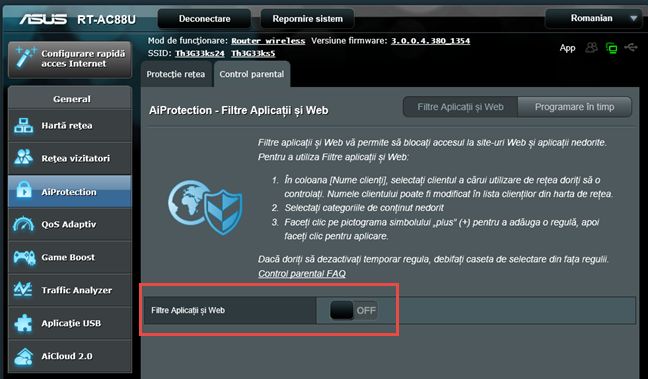Screen dimensions: 648x379
Task: Open Traffic Analyzer chart icon
Action: click(23, 290)
